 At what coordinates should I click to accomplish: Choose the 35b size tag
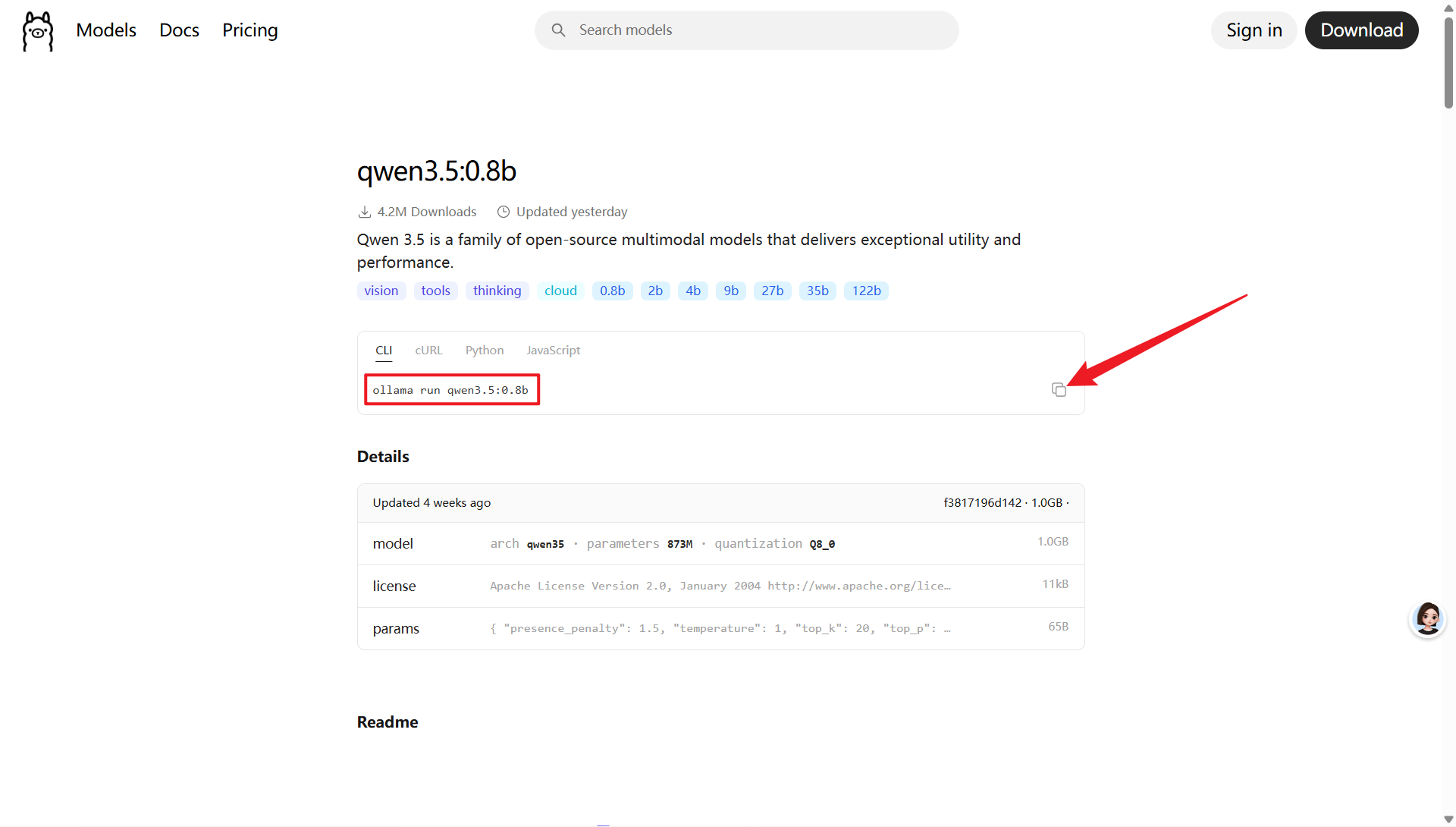817,291
